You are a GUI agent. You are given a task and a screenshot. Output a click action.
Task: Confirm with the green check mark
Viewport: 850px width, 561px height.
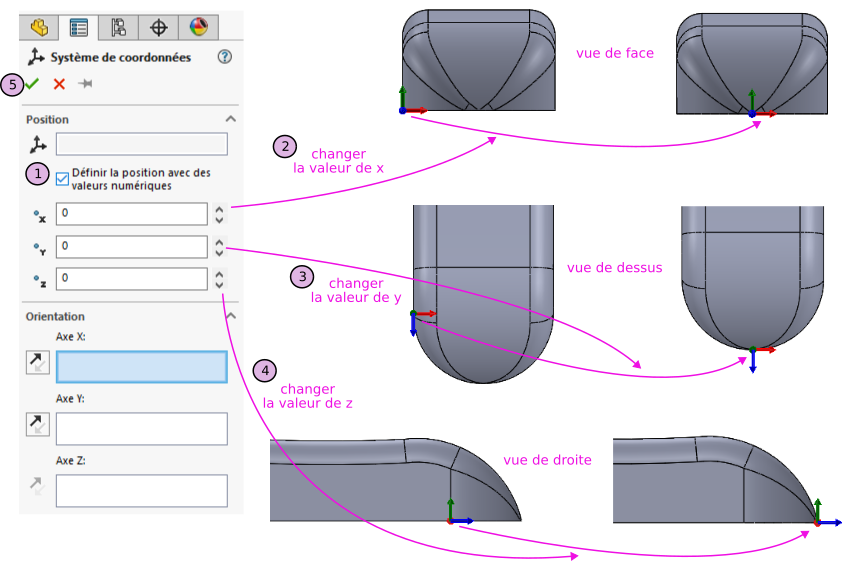33,84
